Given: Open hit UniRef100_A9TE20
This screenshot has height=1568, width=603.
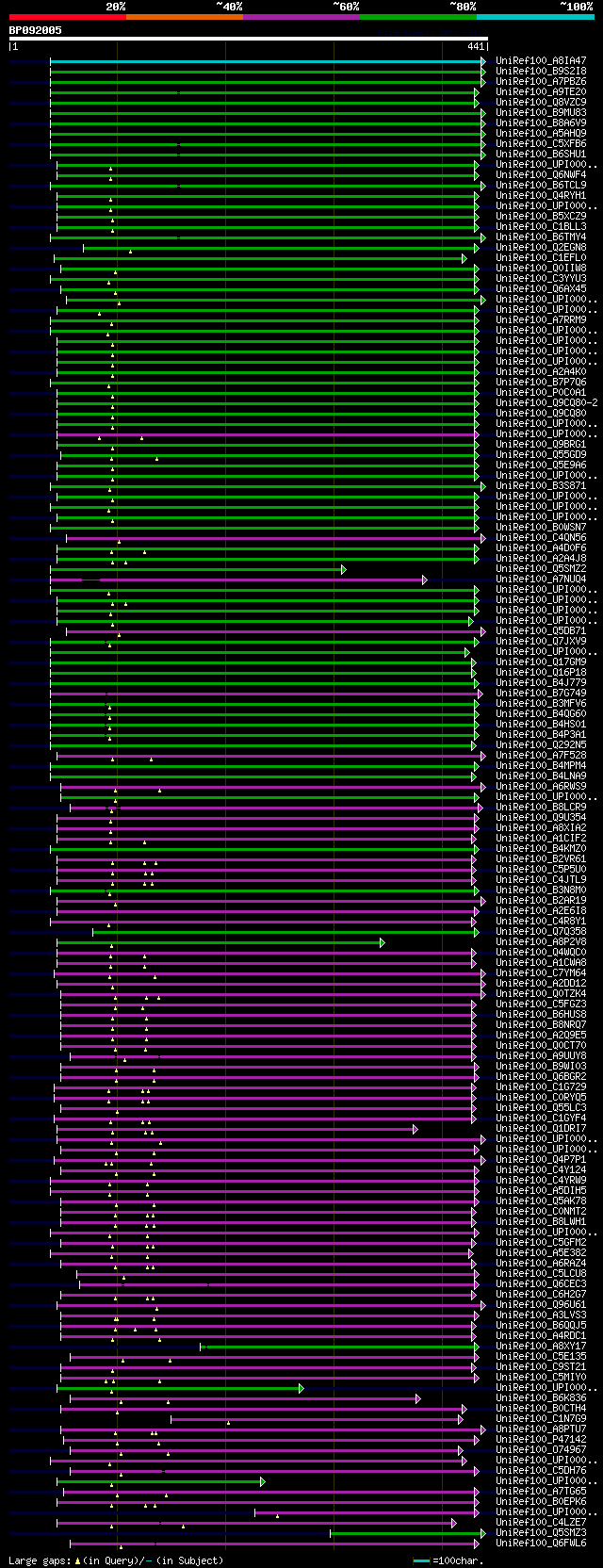Looking at the screenshot, I should 541,92.
